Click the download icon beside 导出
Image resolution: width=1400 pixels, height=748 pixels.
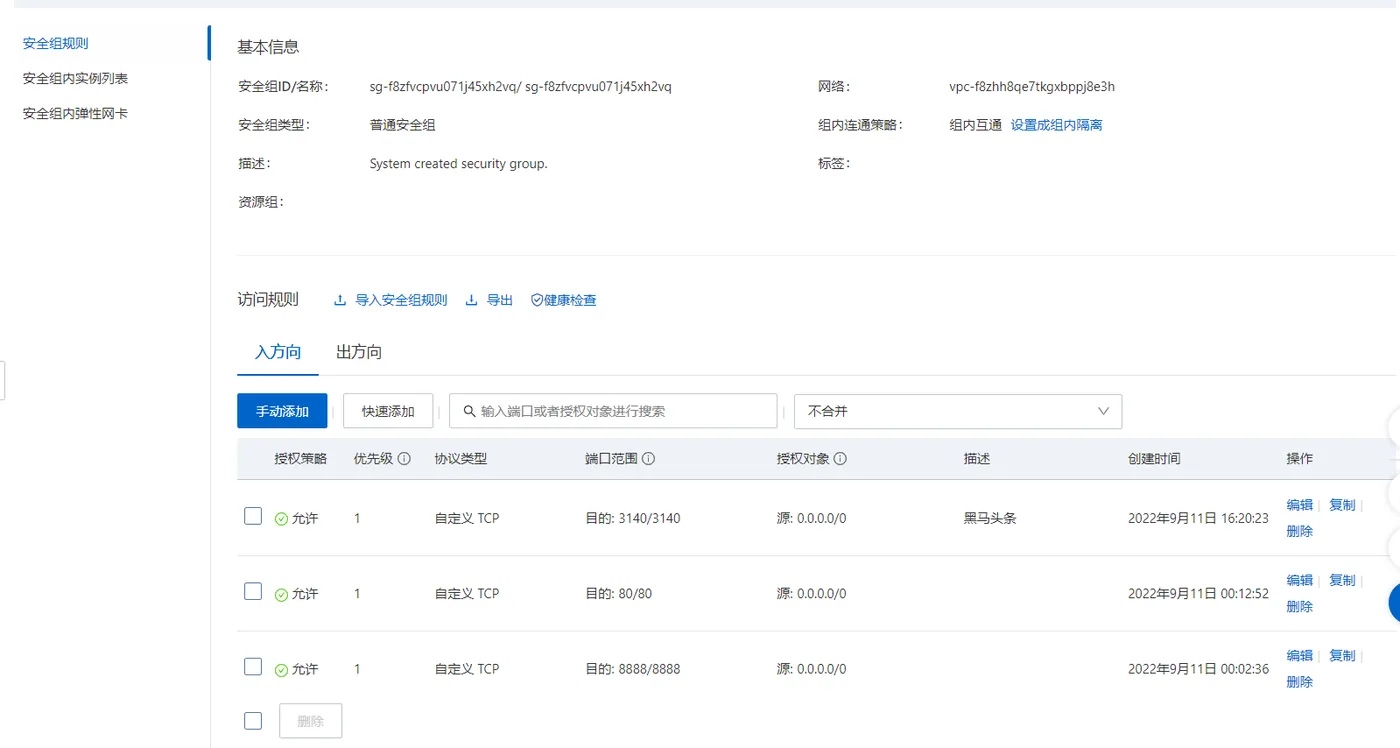coord(472,300)
